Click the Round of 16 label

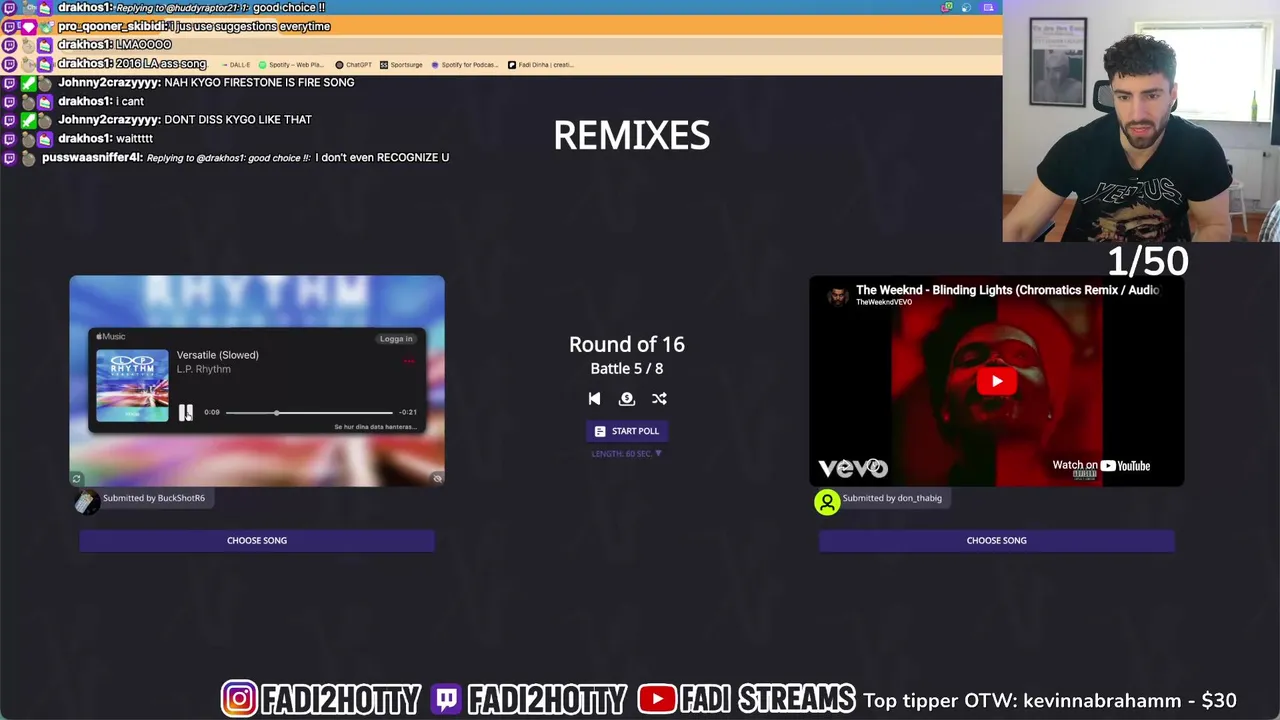627,345
